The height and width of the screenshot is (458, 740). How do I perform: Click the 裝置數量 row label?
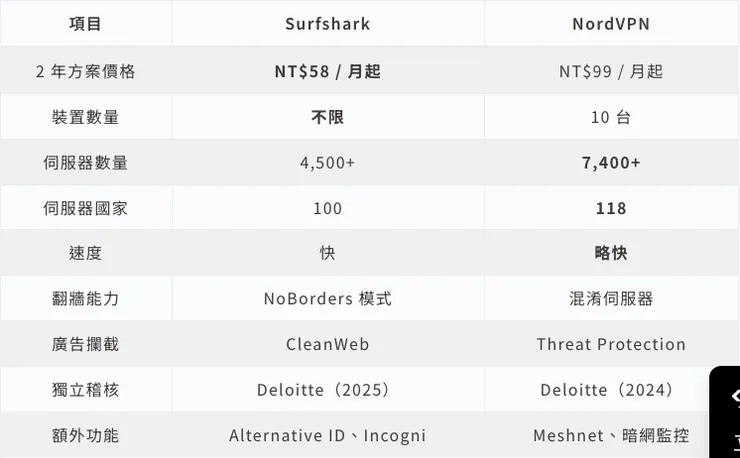(85, 117)
